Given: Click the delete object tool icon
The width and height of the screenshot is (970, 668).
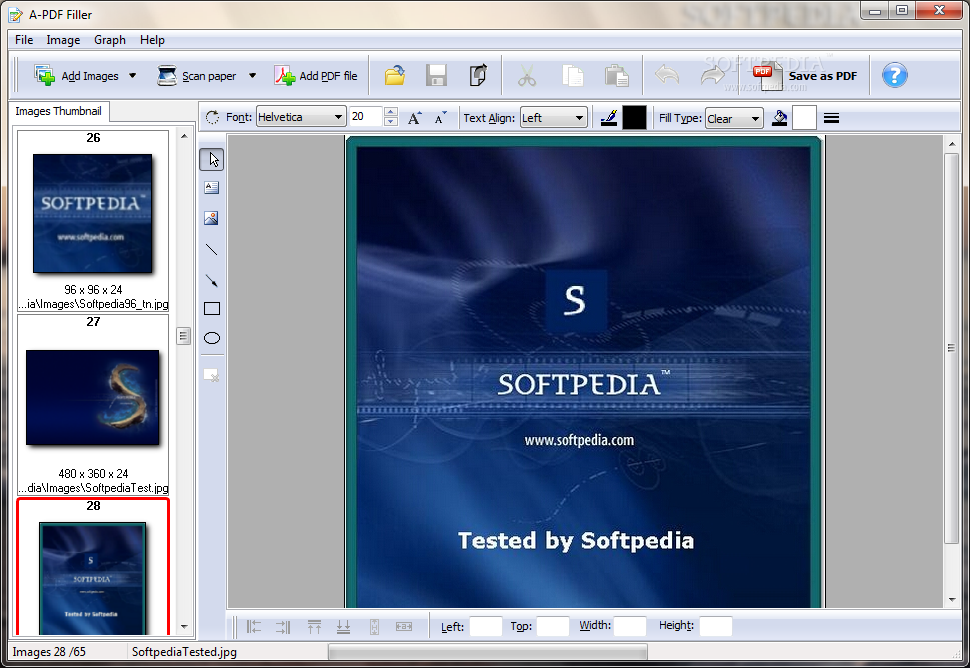Looking at the screenshot, I should 212,375.
